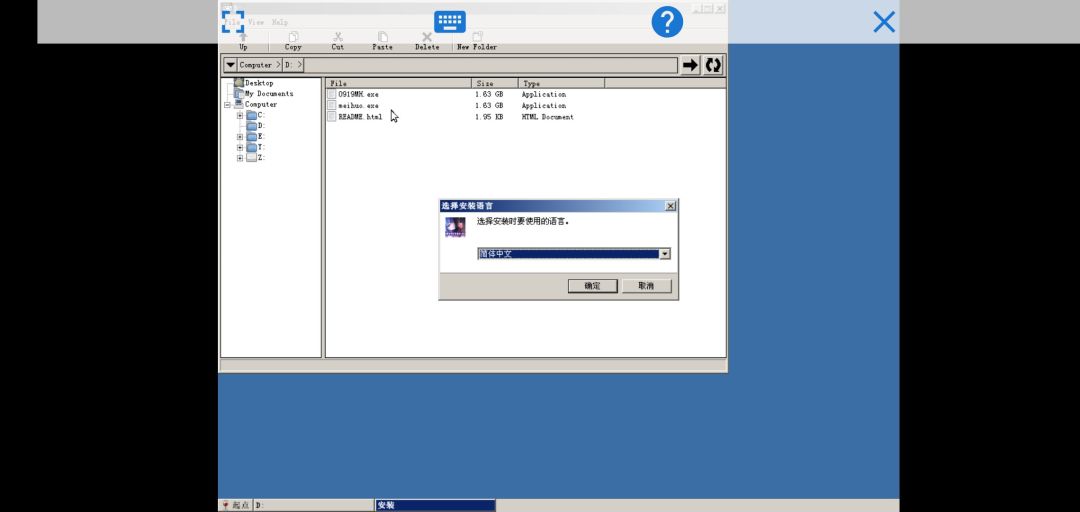
Task: Click the 确定 button in the language dialog
Action: [x=592, y=286]
